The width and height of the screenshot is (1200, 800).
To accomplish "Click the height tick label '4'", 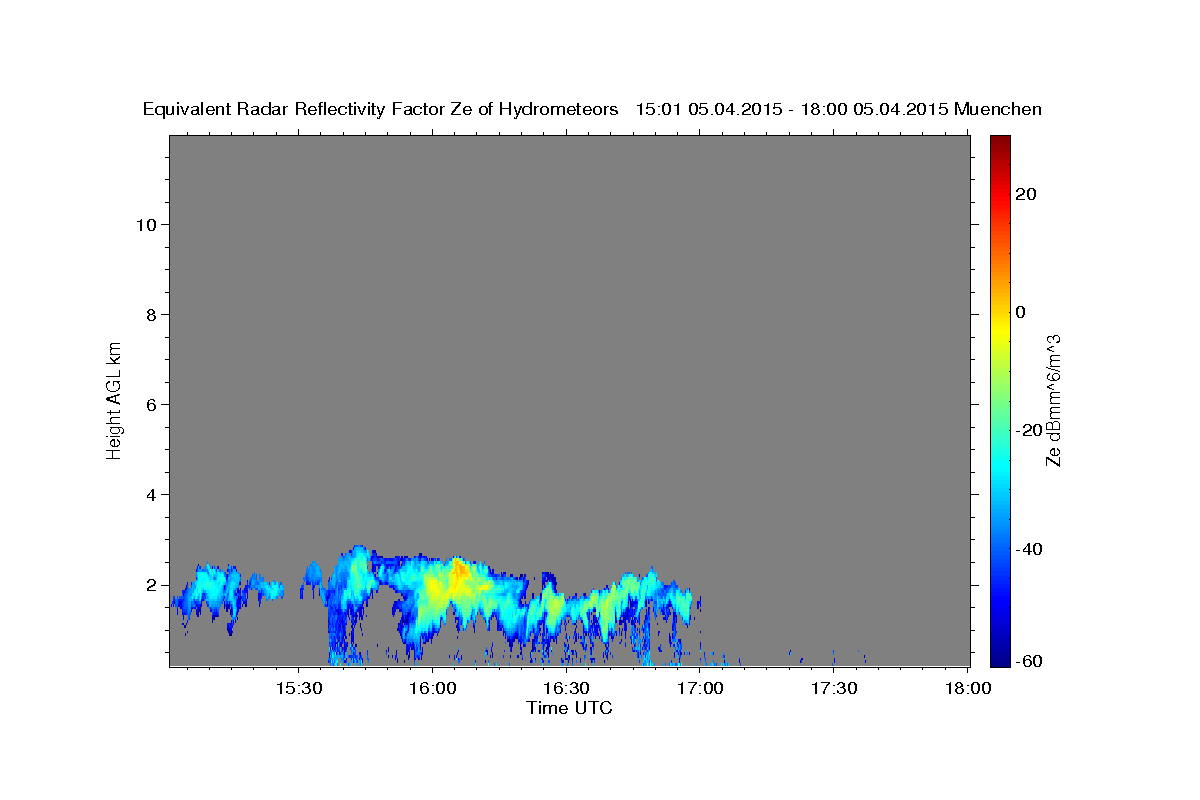I will 151,495.
